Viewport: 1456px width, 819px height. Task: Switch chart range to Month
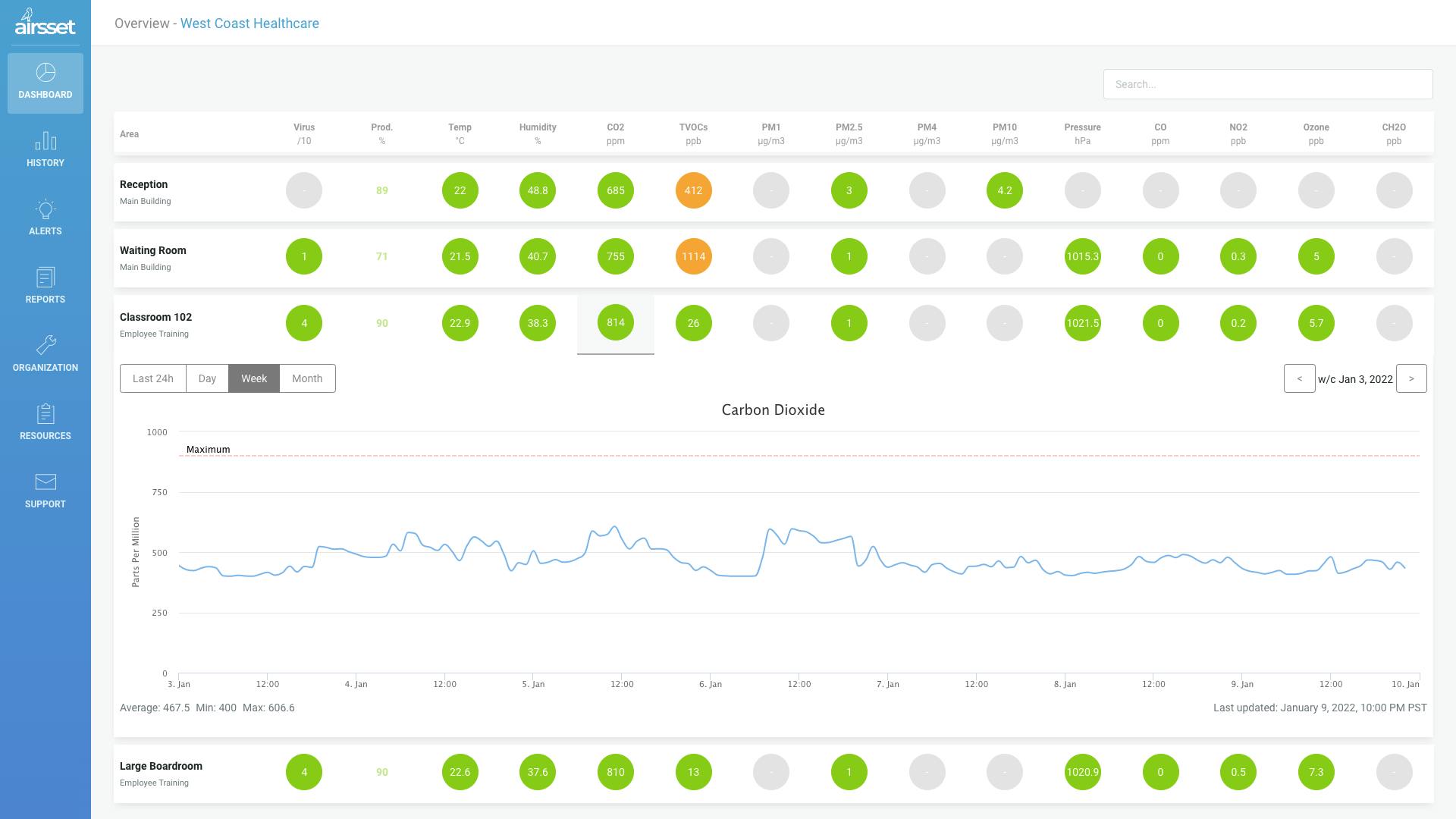(x=307, y=378)
